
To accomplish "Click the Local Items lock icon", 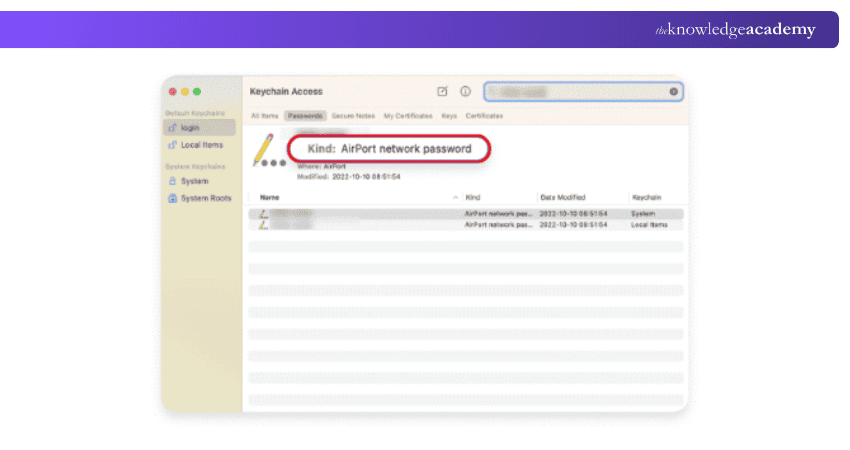I will [172, 145].
